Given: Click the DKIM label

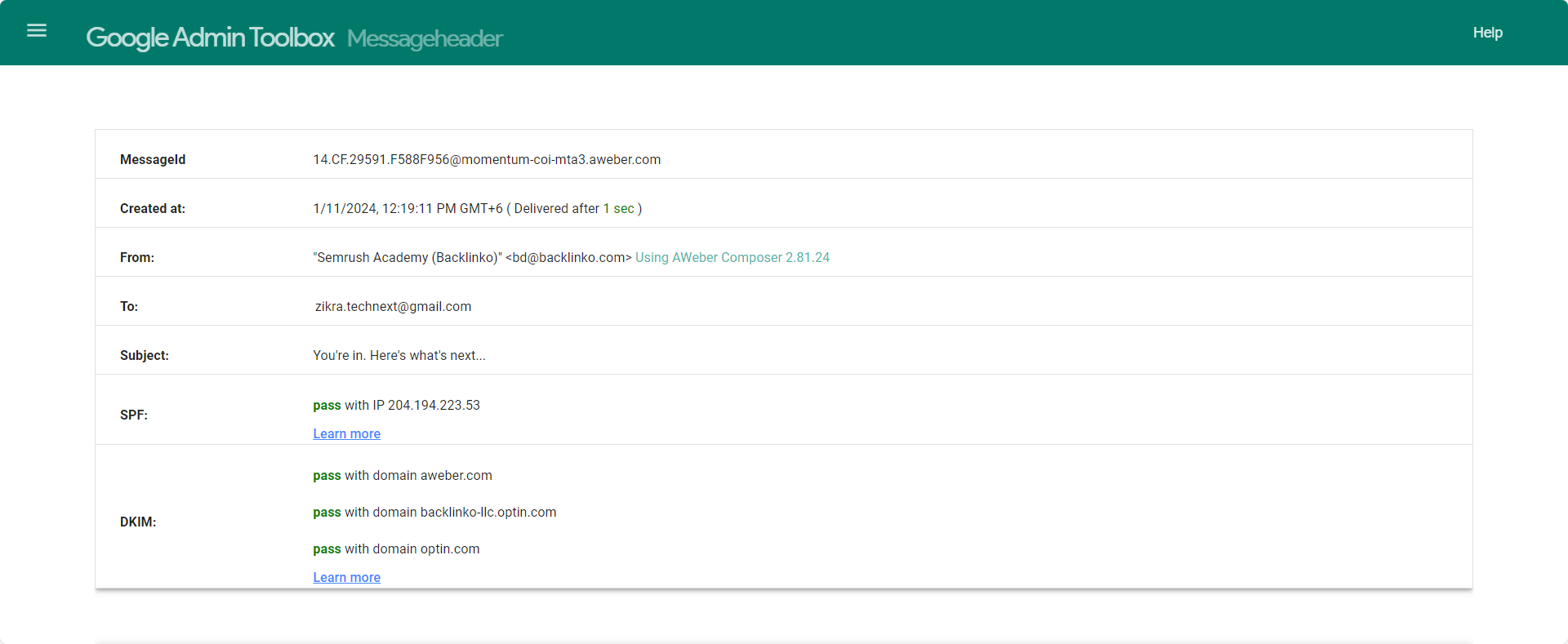Looking at the screenshot, I should (x=138, y=522).
